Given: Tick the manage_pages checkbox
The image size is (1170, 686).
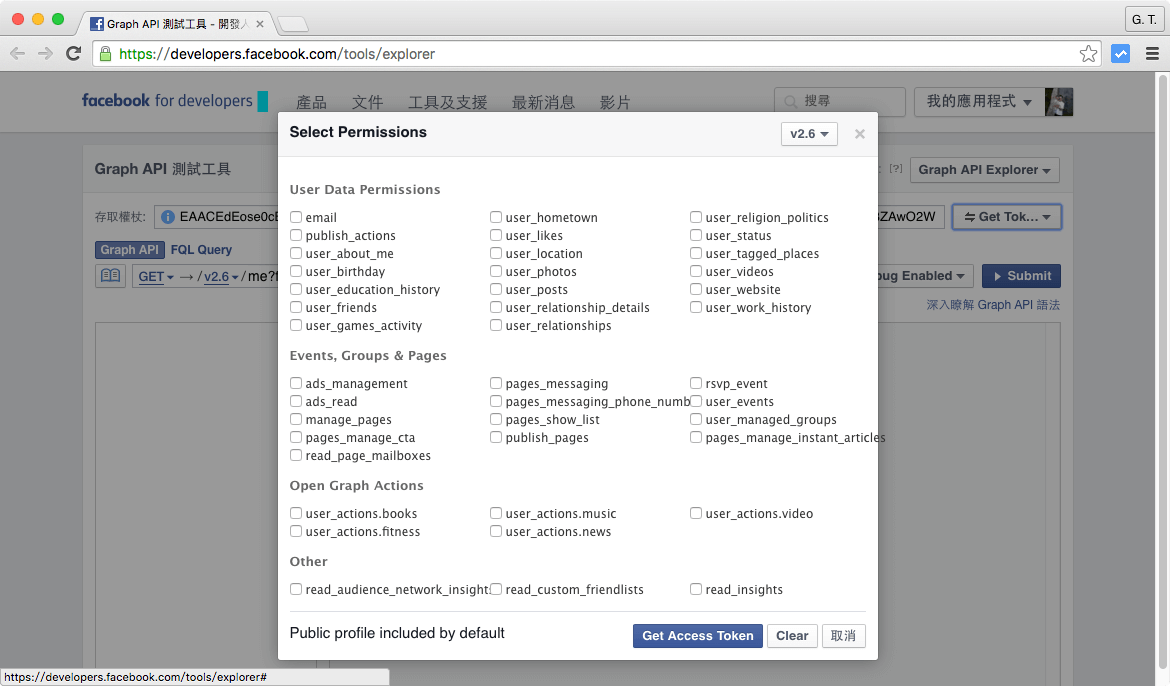Looking at the screenshot, I should pos(296,419).
